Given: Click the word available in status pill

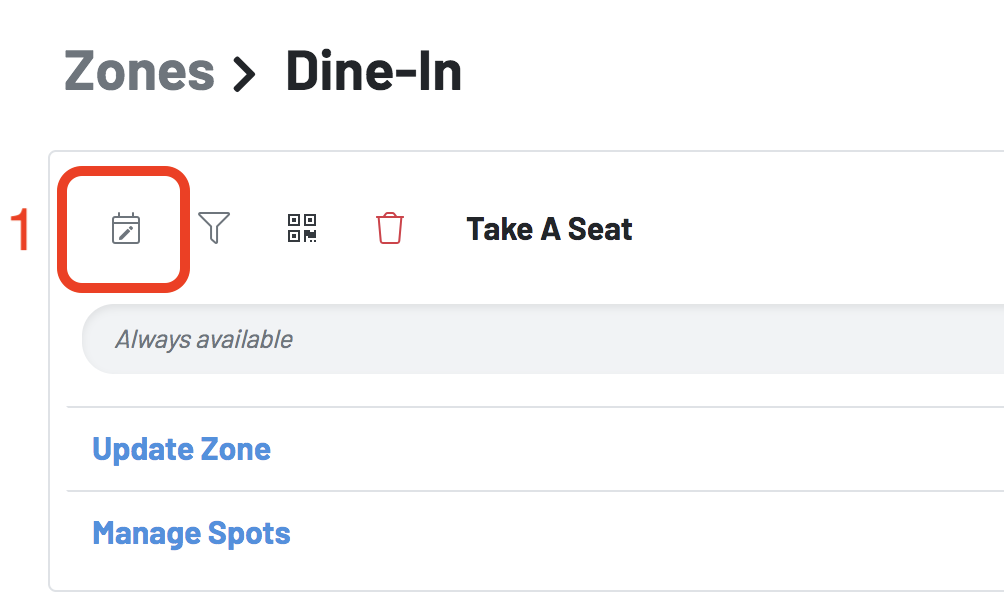Looking at the screenshot, I should 245,339.
